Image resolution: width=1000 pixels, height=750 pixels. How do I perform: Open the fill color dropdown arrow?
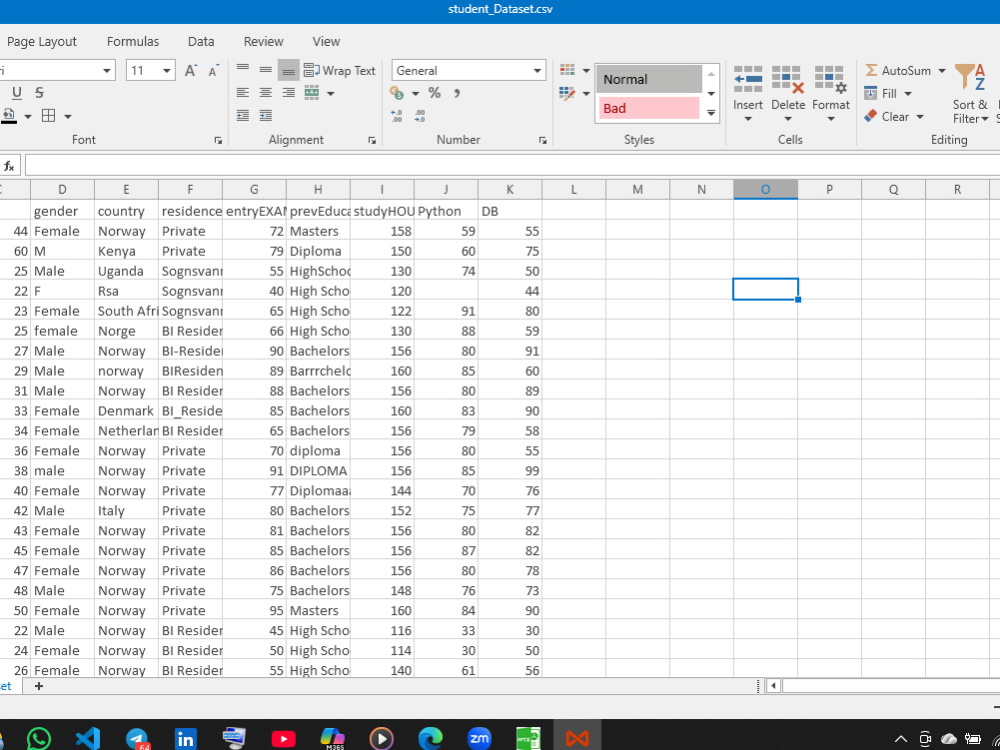click(27, 117)
